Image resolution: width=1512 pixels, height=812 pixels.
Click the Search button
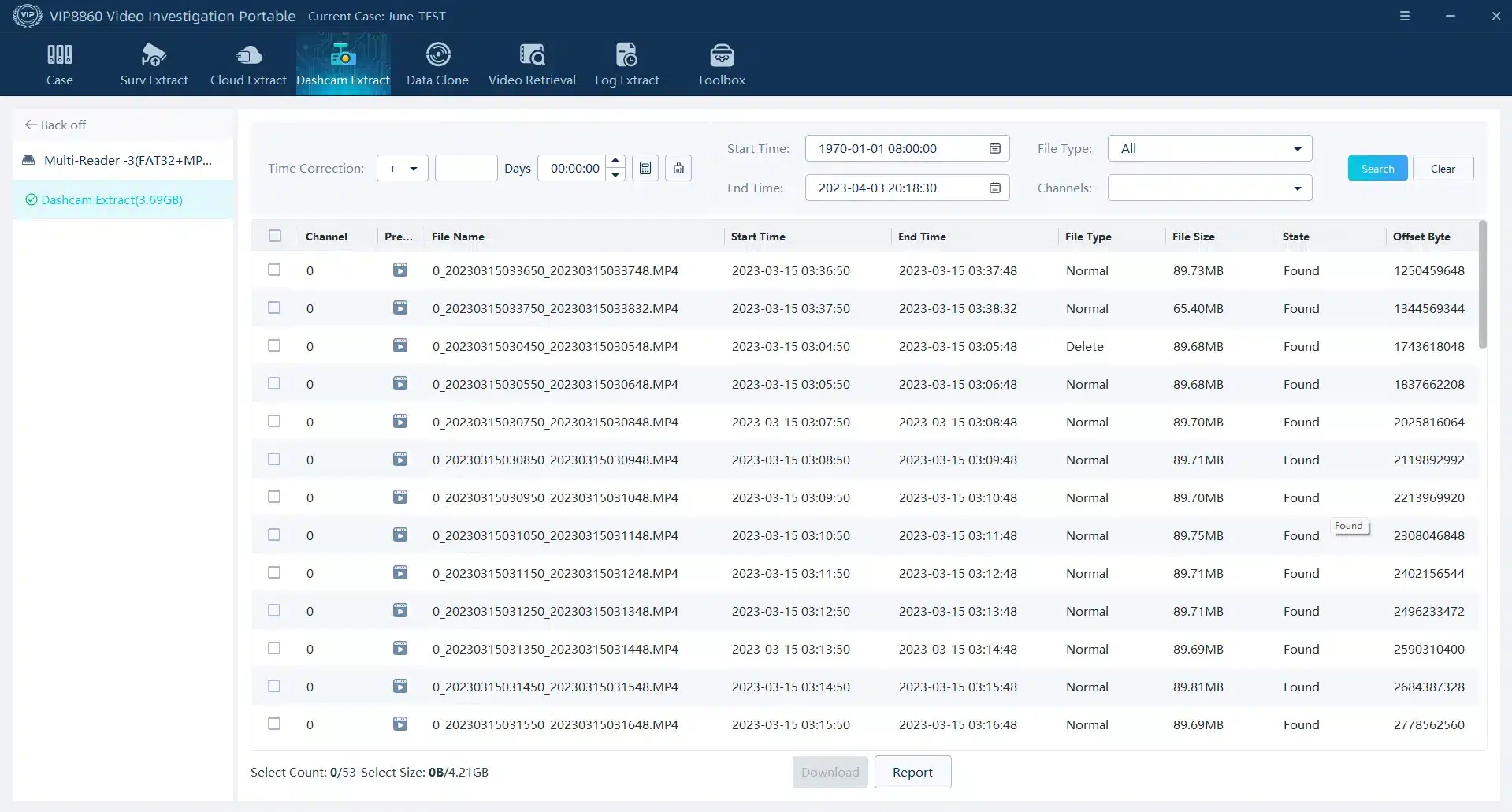tap(1377, 168)
